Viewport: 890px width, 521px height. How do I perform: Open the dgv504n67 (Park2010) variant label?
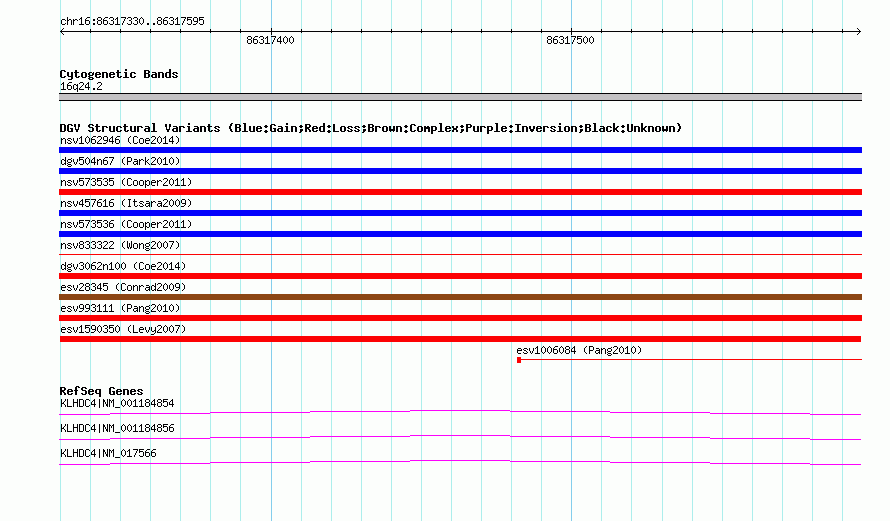120,161
